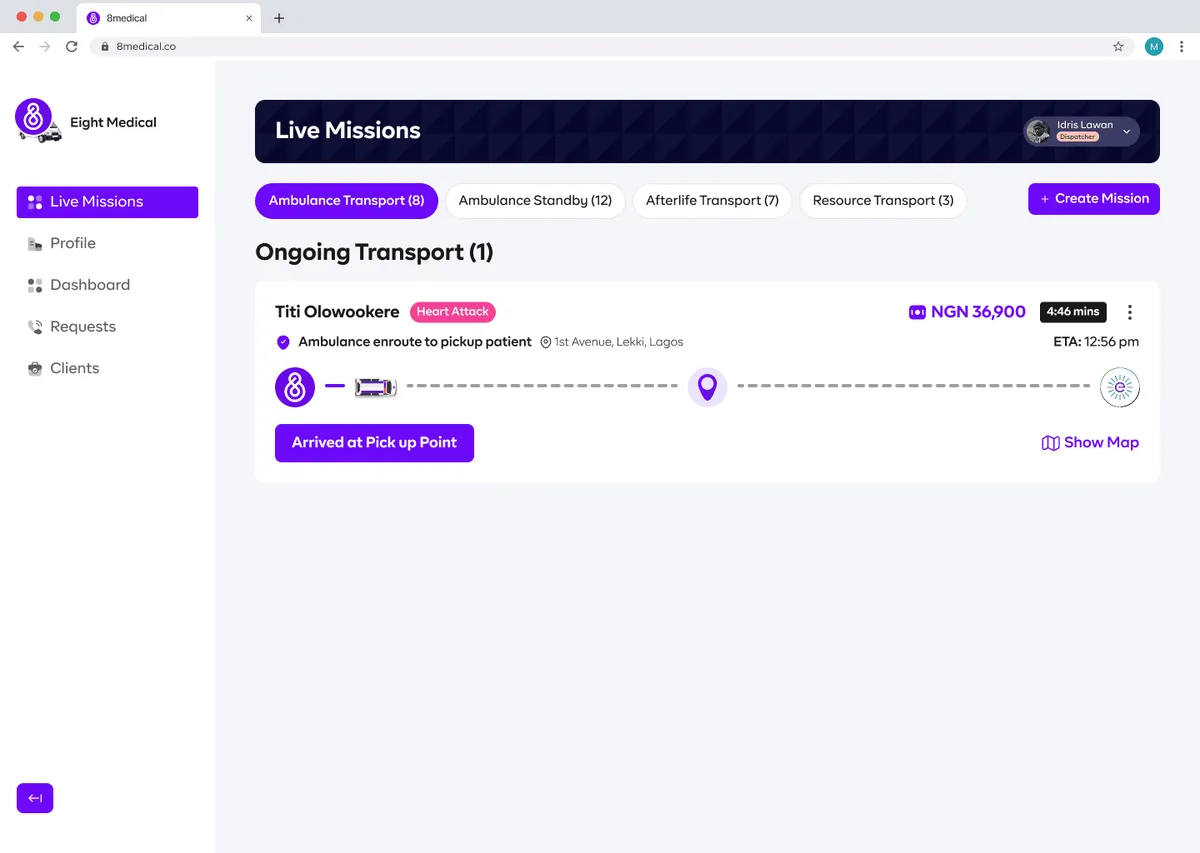The image size is (1200, 853).
Task: Click the purple pickup pin on route
Action: coord(707,387)
